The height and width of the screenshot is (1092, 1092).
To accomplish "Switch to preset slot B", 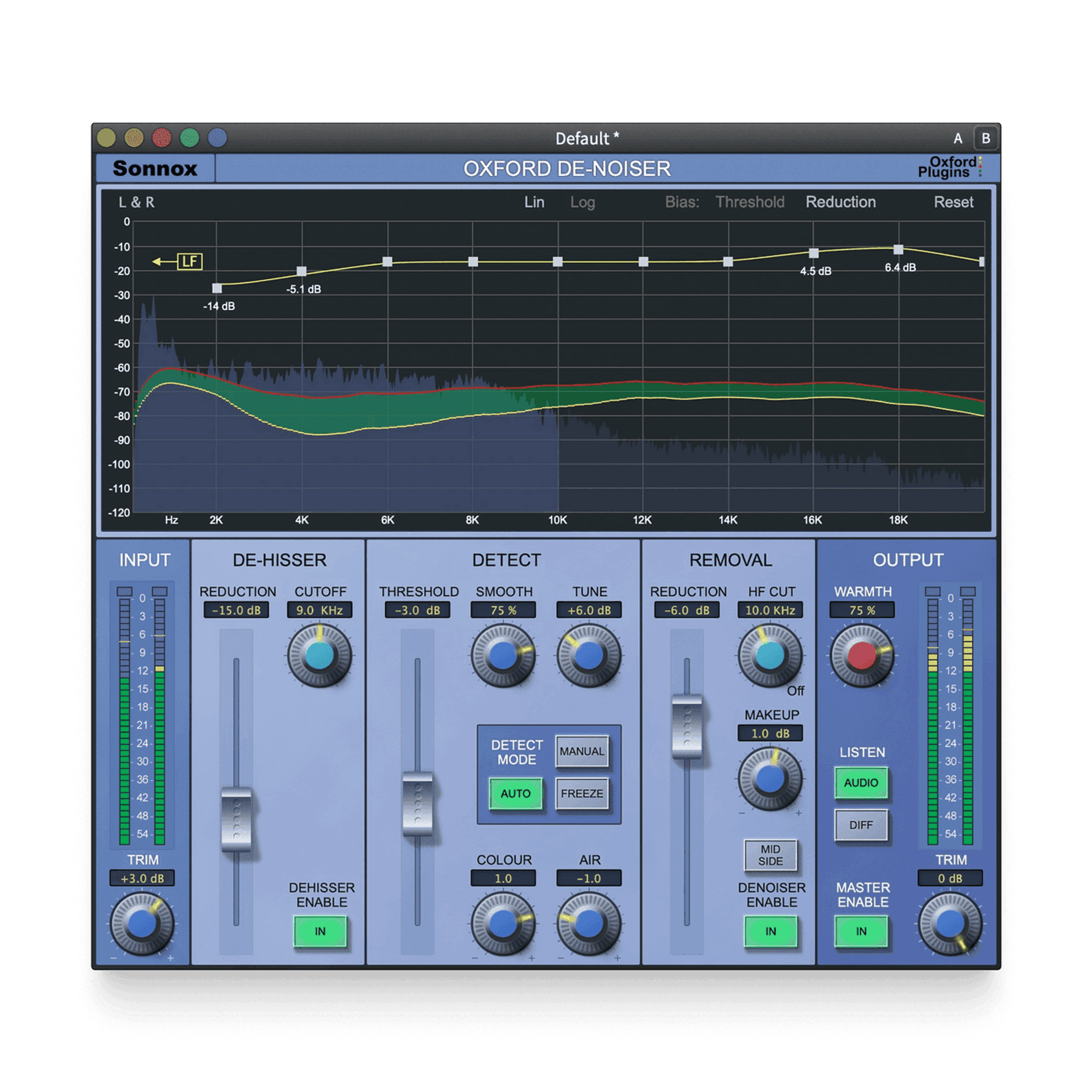I will click(986, 138).
